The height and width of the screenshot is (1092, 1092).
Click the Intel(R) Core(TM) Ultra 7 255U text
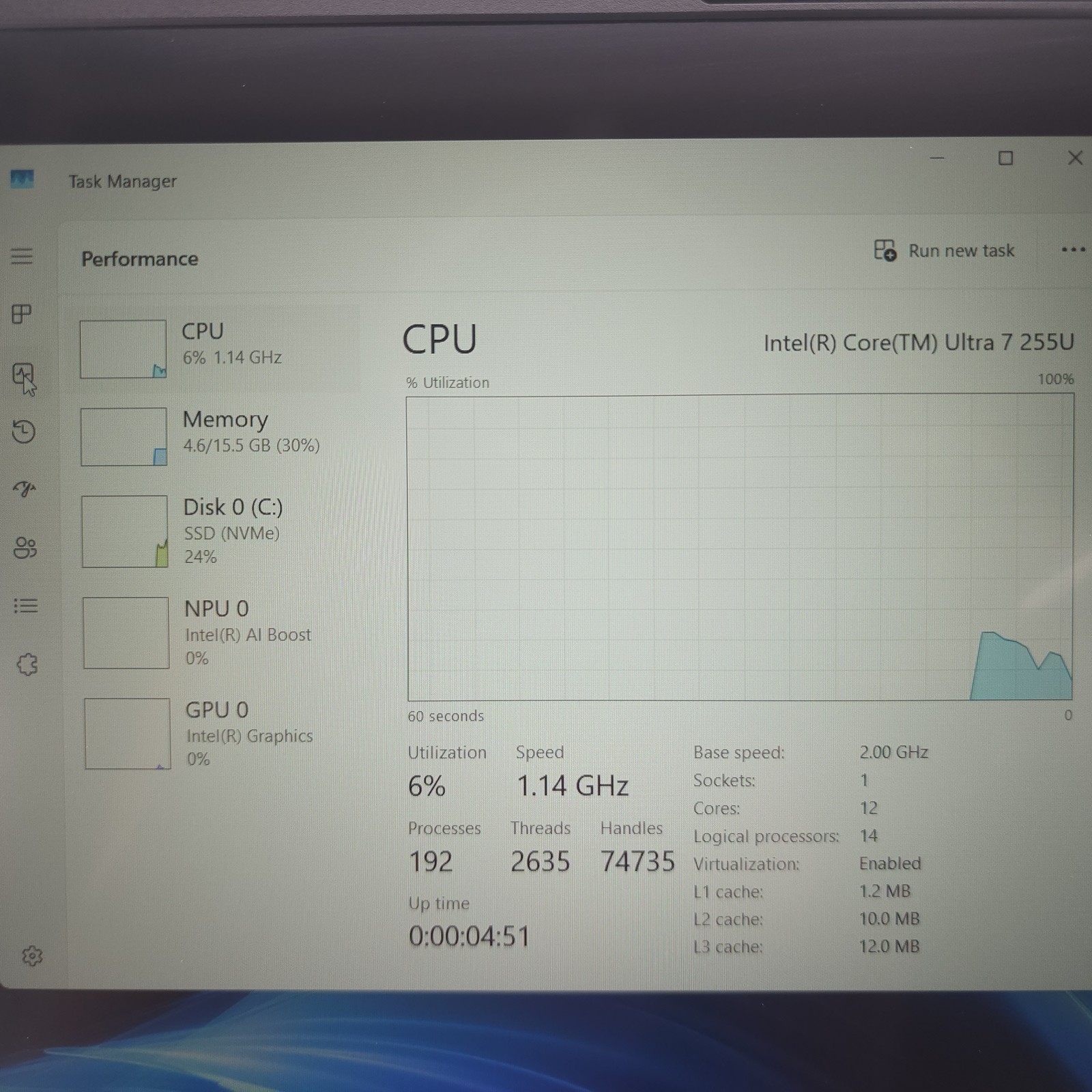[919, 342]
